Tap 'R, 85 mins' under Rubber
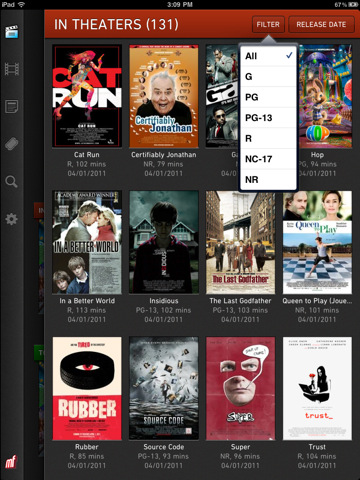Viewport: 360px width, 480px height. (87, 456)
